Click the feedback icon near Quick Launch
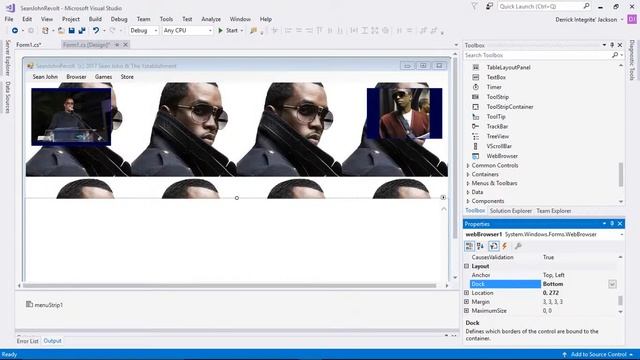 pyautogui.click(x=489, y=6)
